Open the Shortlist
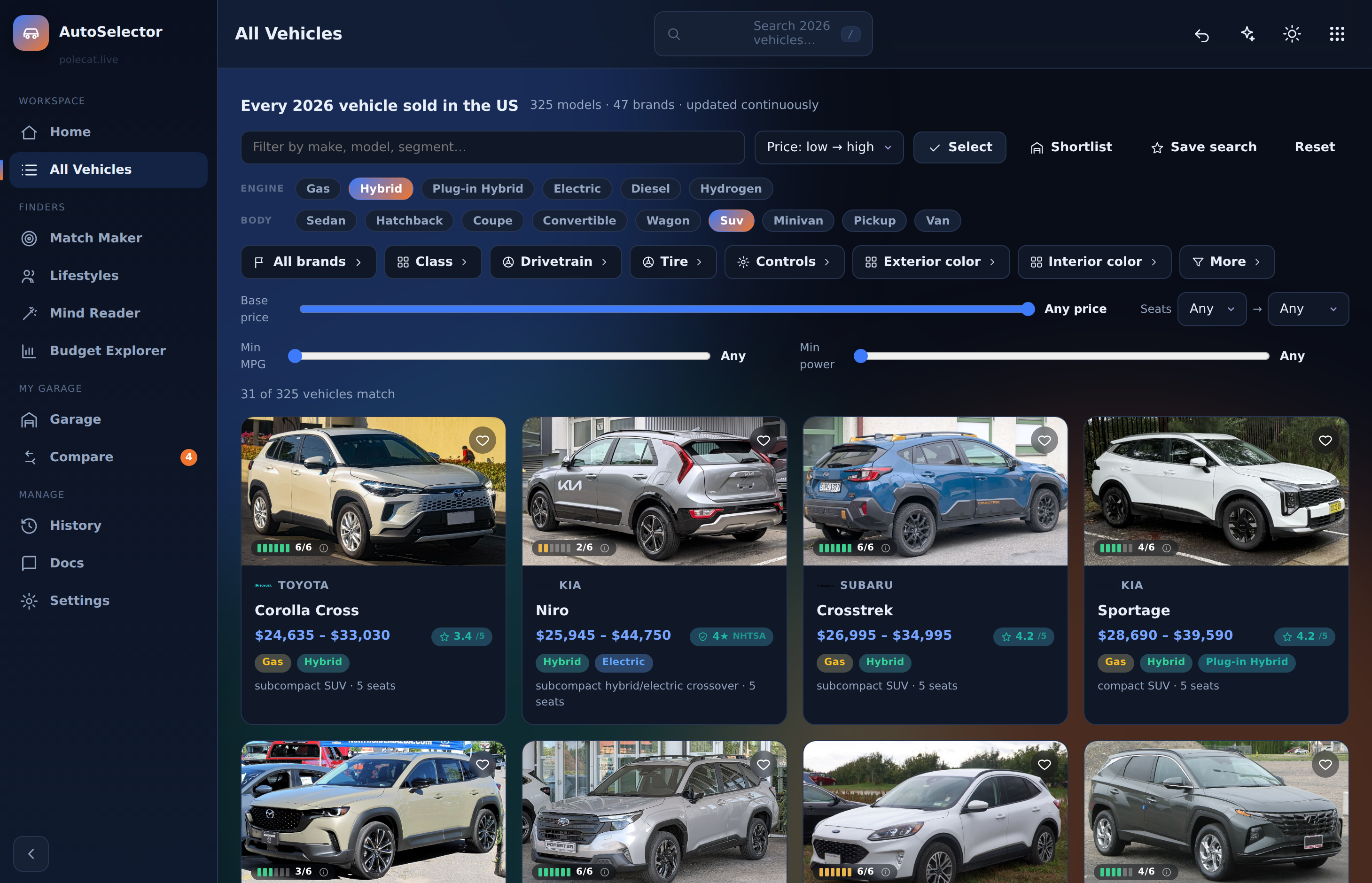 pyautogui.click(x=1071, y=147)
